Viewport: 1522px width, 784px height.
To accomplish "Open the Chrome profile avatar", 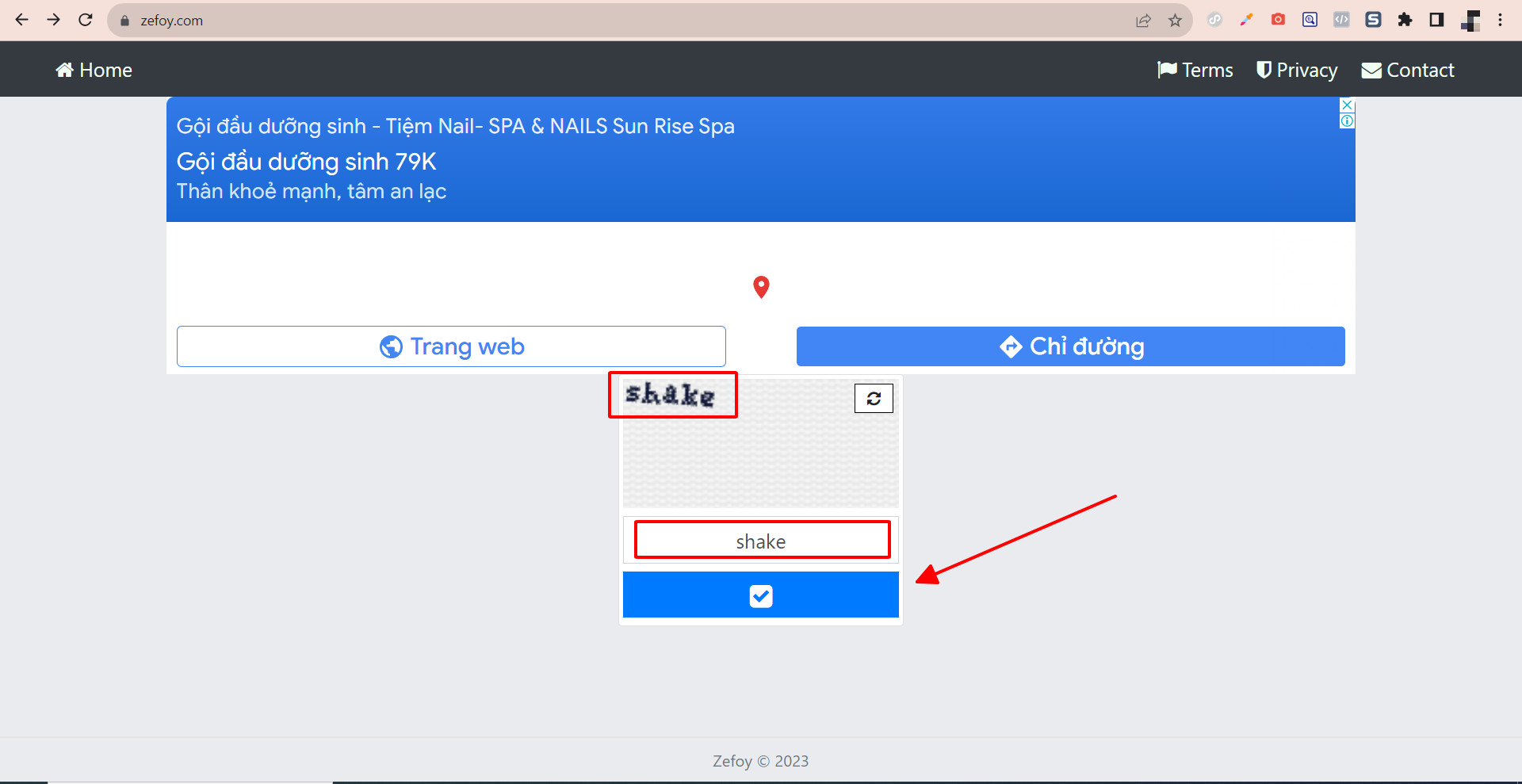I will 1470,21.
